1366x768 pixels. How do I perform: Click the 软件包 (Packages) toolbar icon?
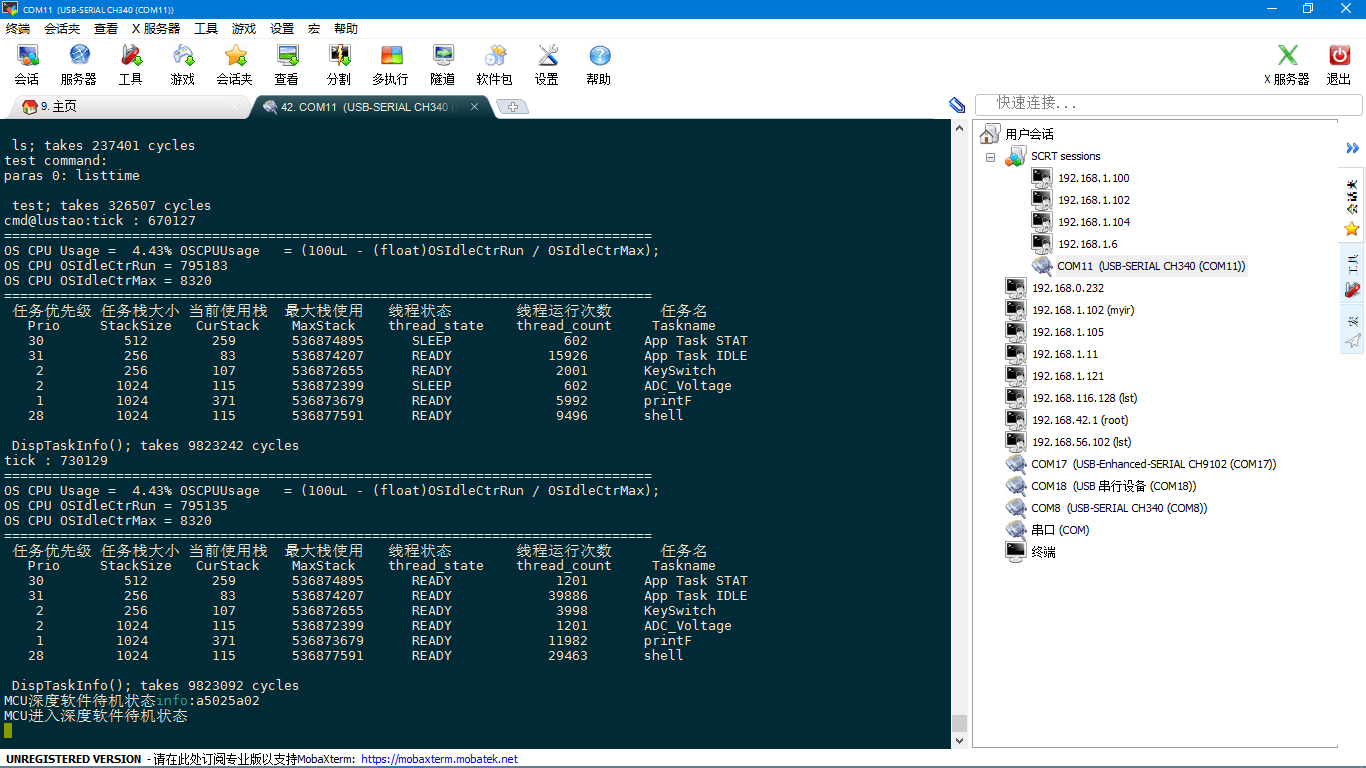494,64
